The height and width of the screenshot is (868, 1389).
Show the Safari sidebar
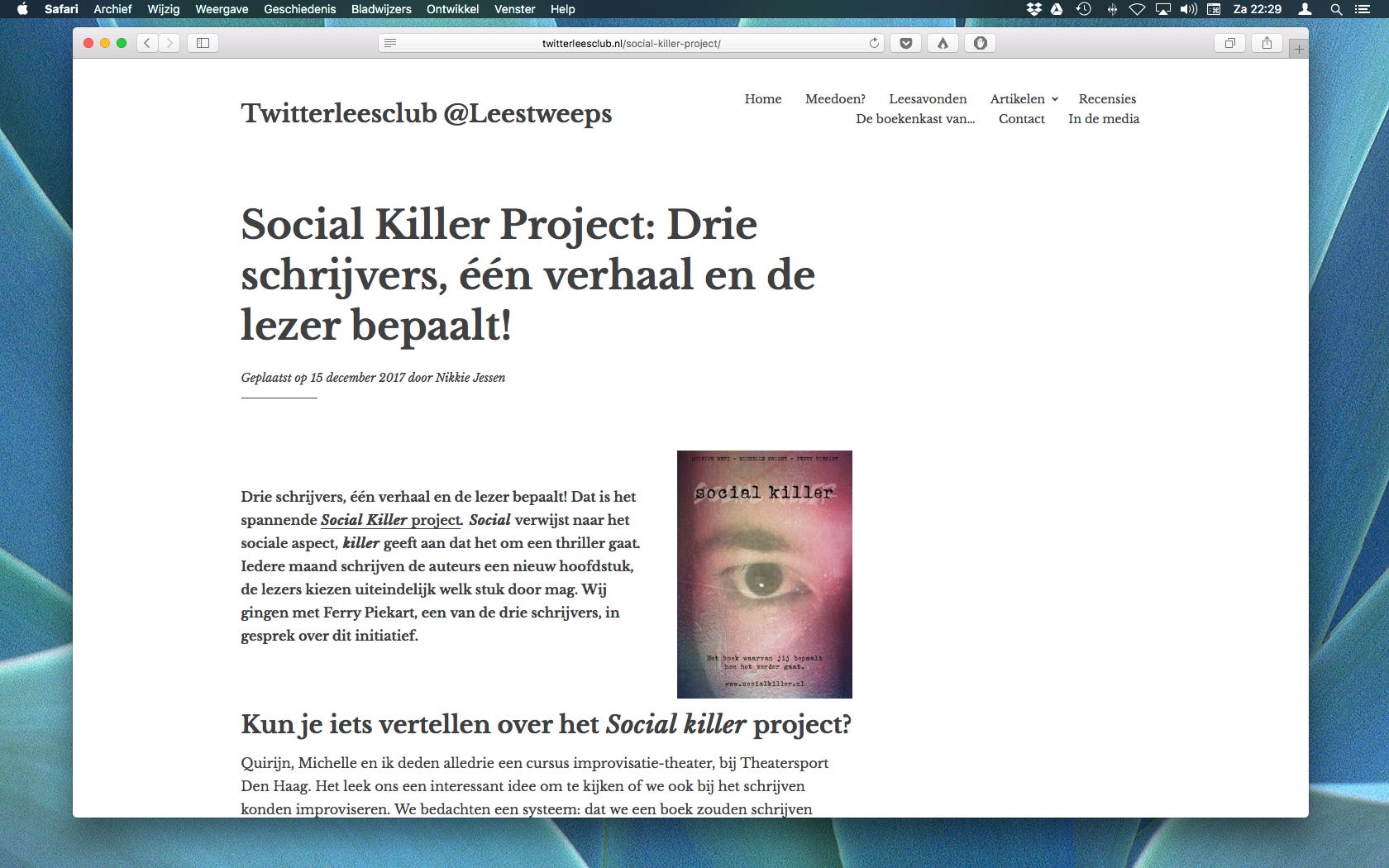[x=203, y=43]
